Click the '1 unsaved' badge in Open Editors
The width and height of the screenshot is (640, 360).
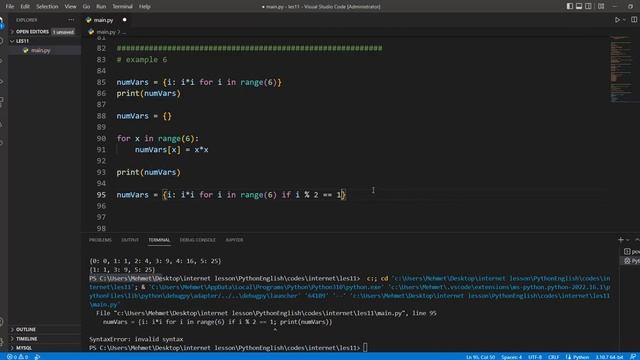coord(63,32)
